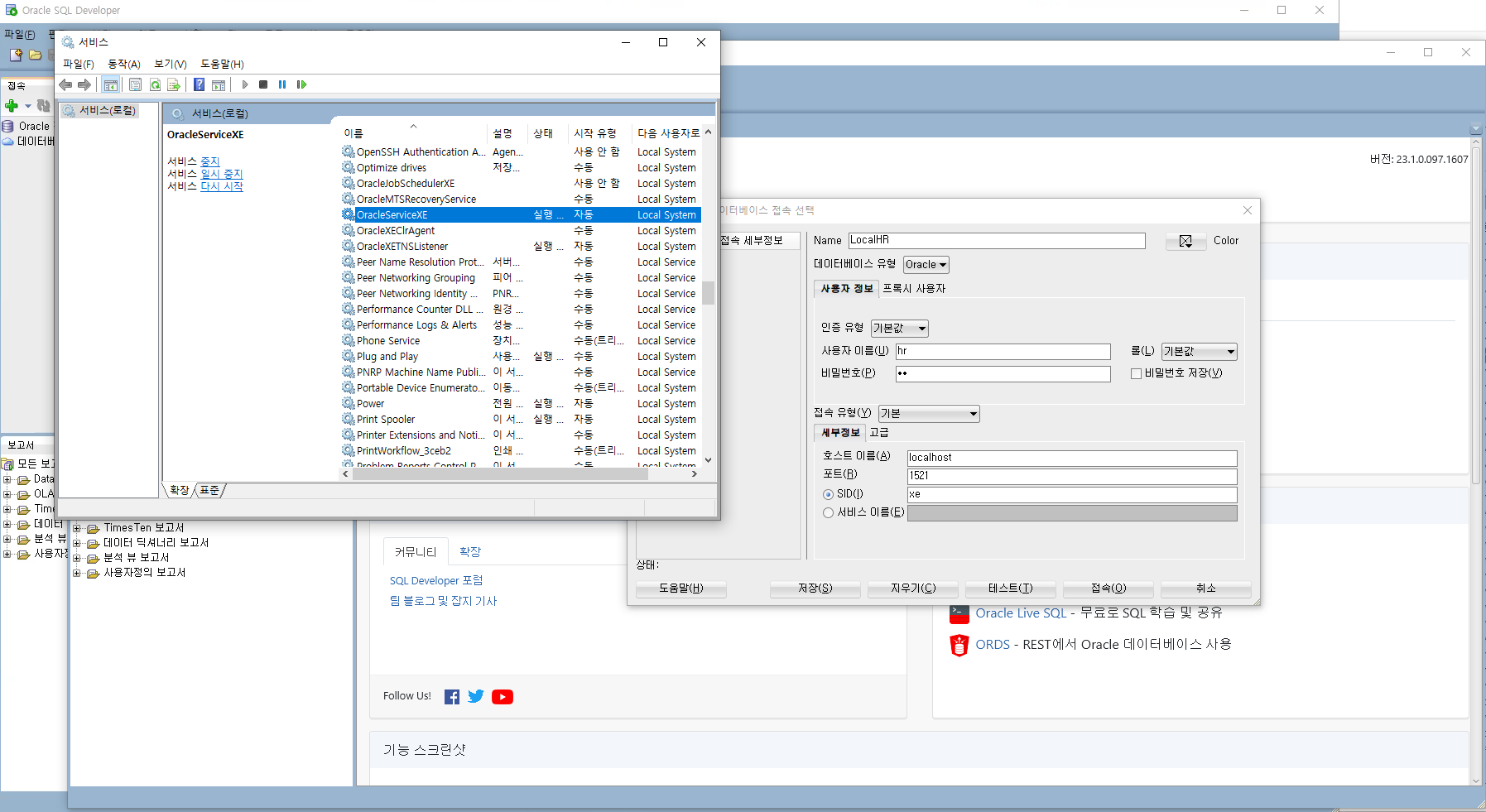Switch to the advanced tab beside details
The width and height of the screenshot is (1486, 812).
[879, 433]
